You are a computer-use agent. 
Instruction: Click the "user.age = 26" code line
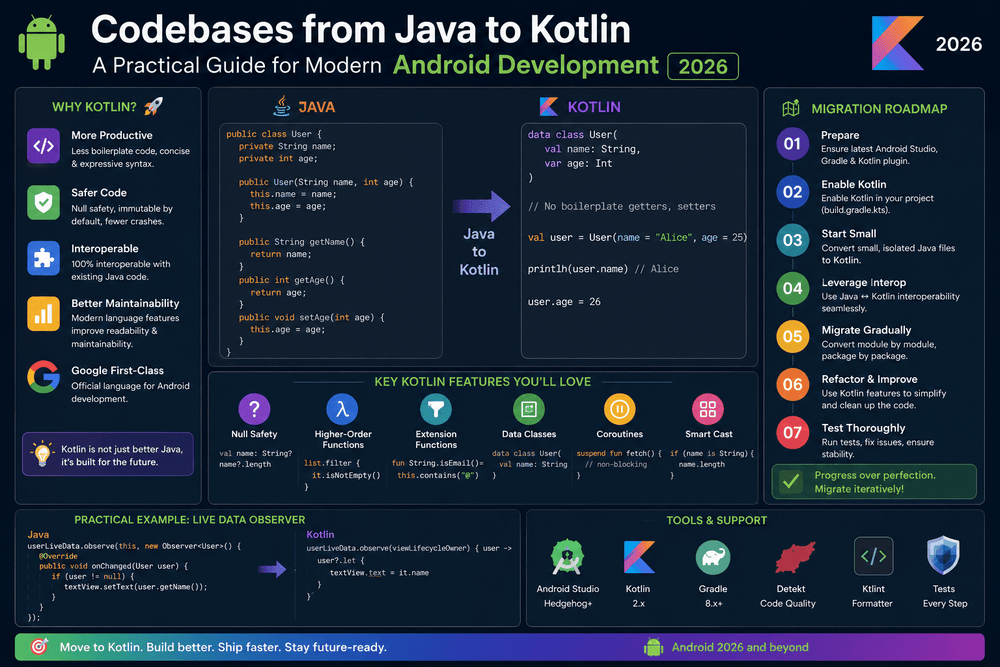[x=564, y=302]
